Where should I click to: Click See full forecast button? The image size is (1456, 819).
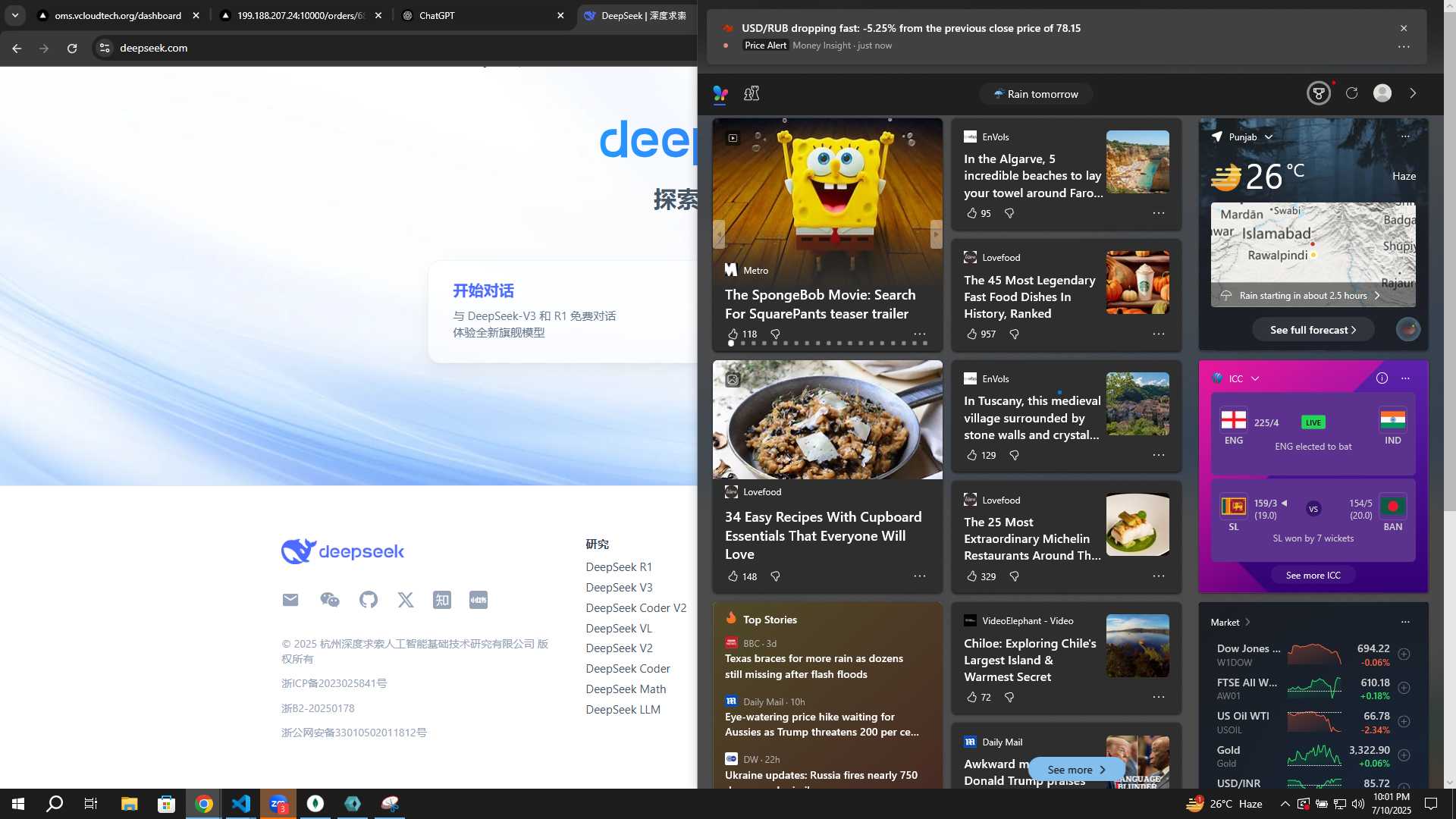point(1313,330)
